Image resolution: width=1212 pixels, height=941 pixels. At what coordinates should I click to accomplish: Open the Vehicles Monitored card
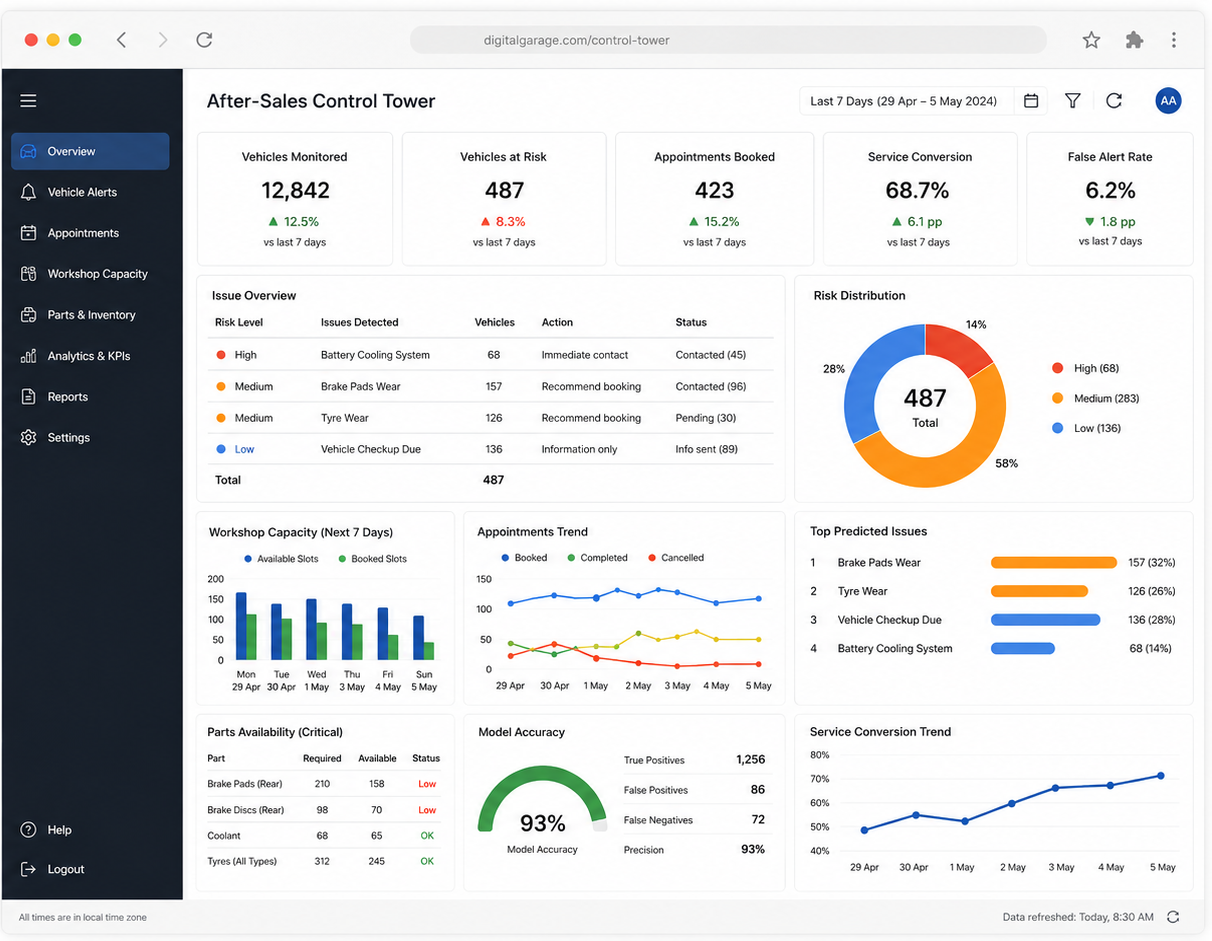coord(294,198)
